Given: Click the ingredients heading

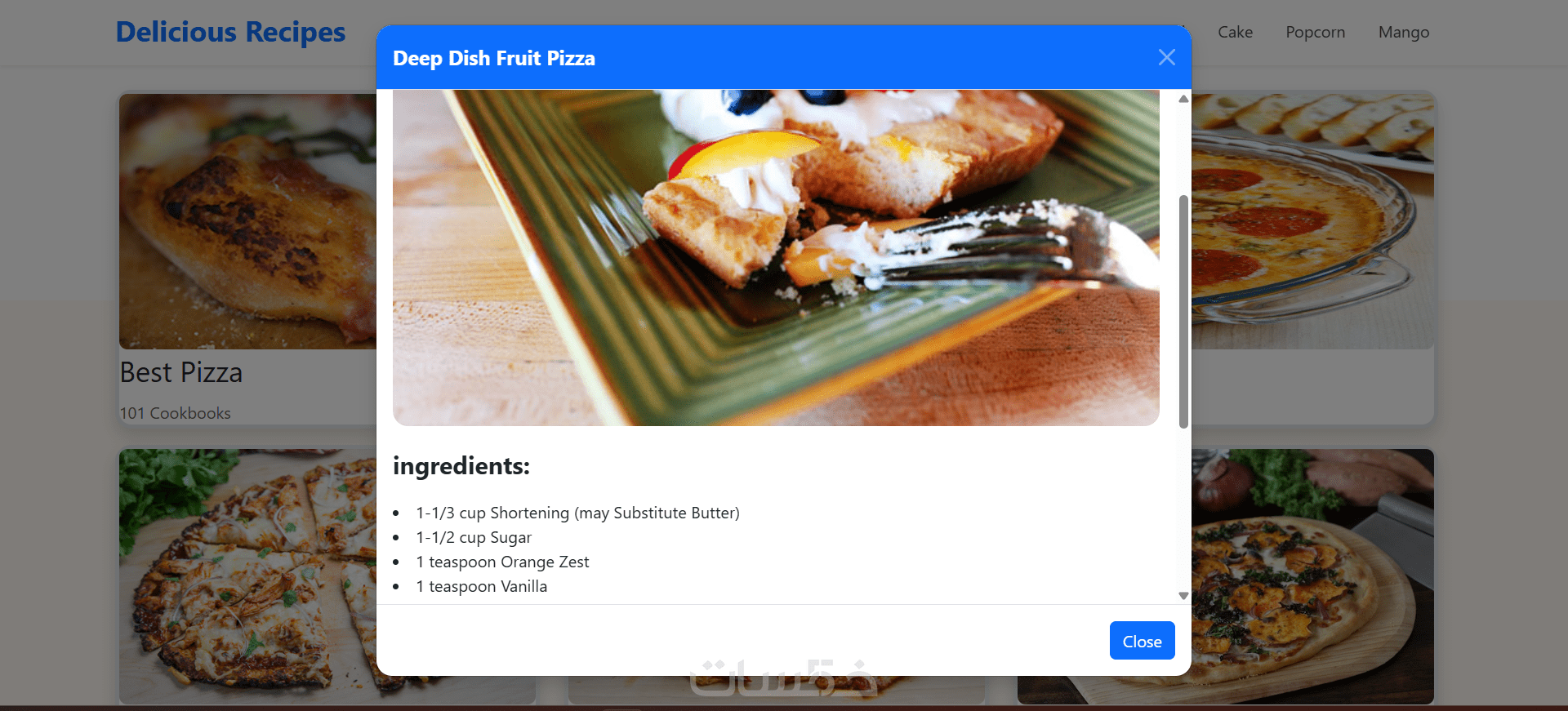Looking at the screenshot, I should pyautogui.click(x=461, y=466).
